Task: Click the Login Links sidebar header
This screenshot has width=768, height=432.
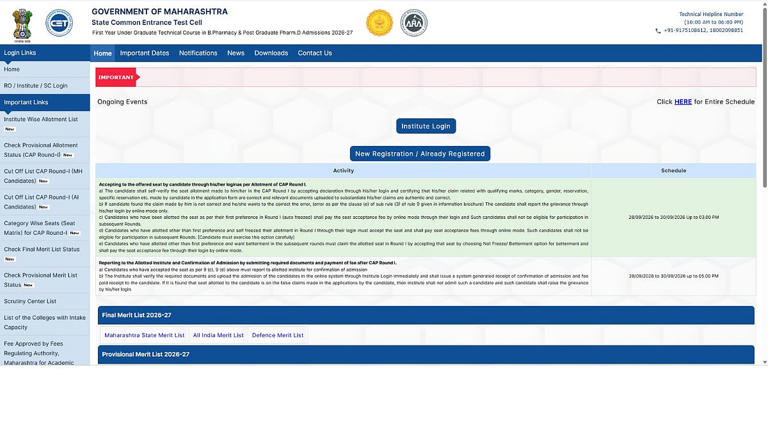Action: tap(45, 53)
